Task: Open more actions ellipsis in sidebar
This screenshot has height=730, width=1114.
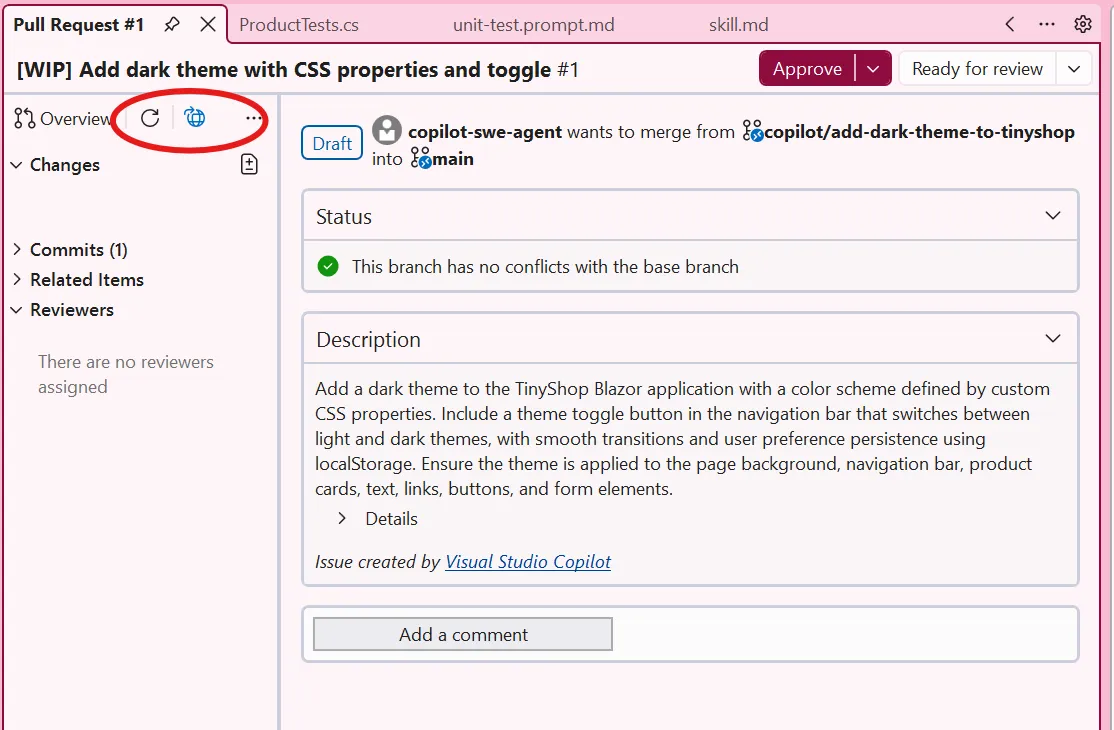Action: pos(253,118)
